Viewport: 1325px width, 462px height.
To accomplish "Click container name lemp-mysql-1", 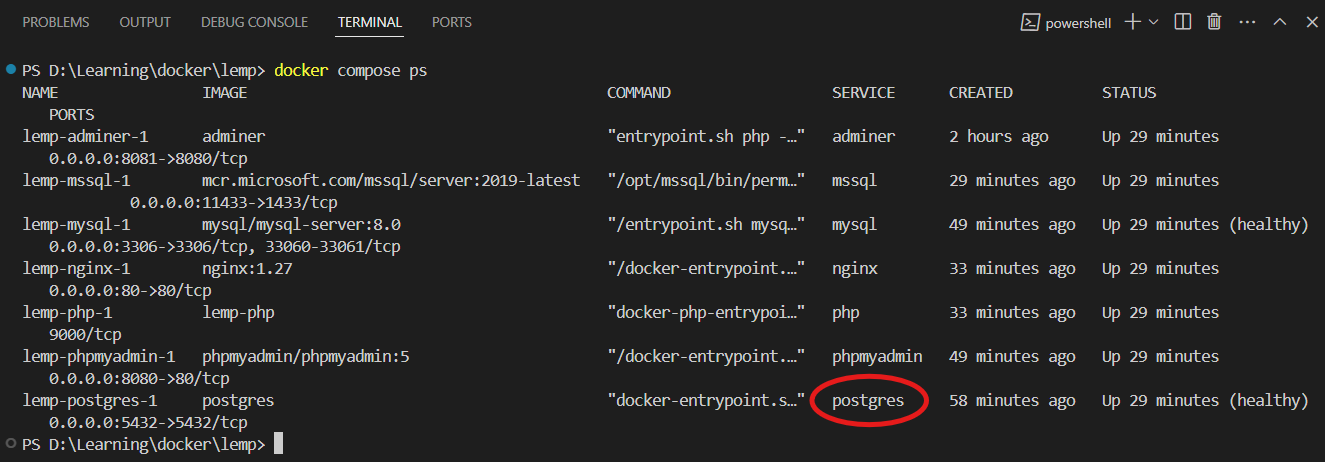I will click(x=76, y=224).
